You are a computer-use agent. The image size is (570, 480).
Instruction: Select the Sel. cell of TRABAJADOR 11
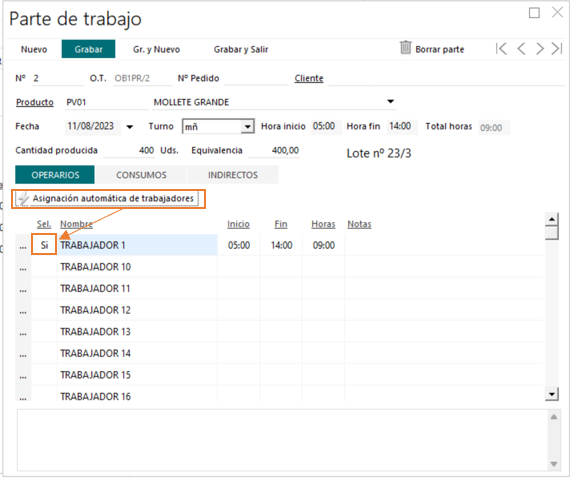pyautogui.click(x=44, y=289)
